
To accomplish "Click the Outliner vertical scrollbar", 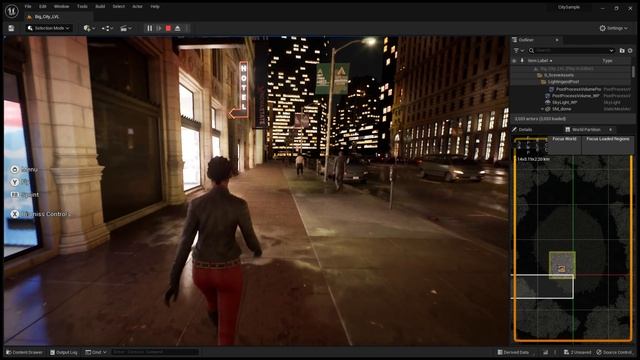I will point(633,72).
